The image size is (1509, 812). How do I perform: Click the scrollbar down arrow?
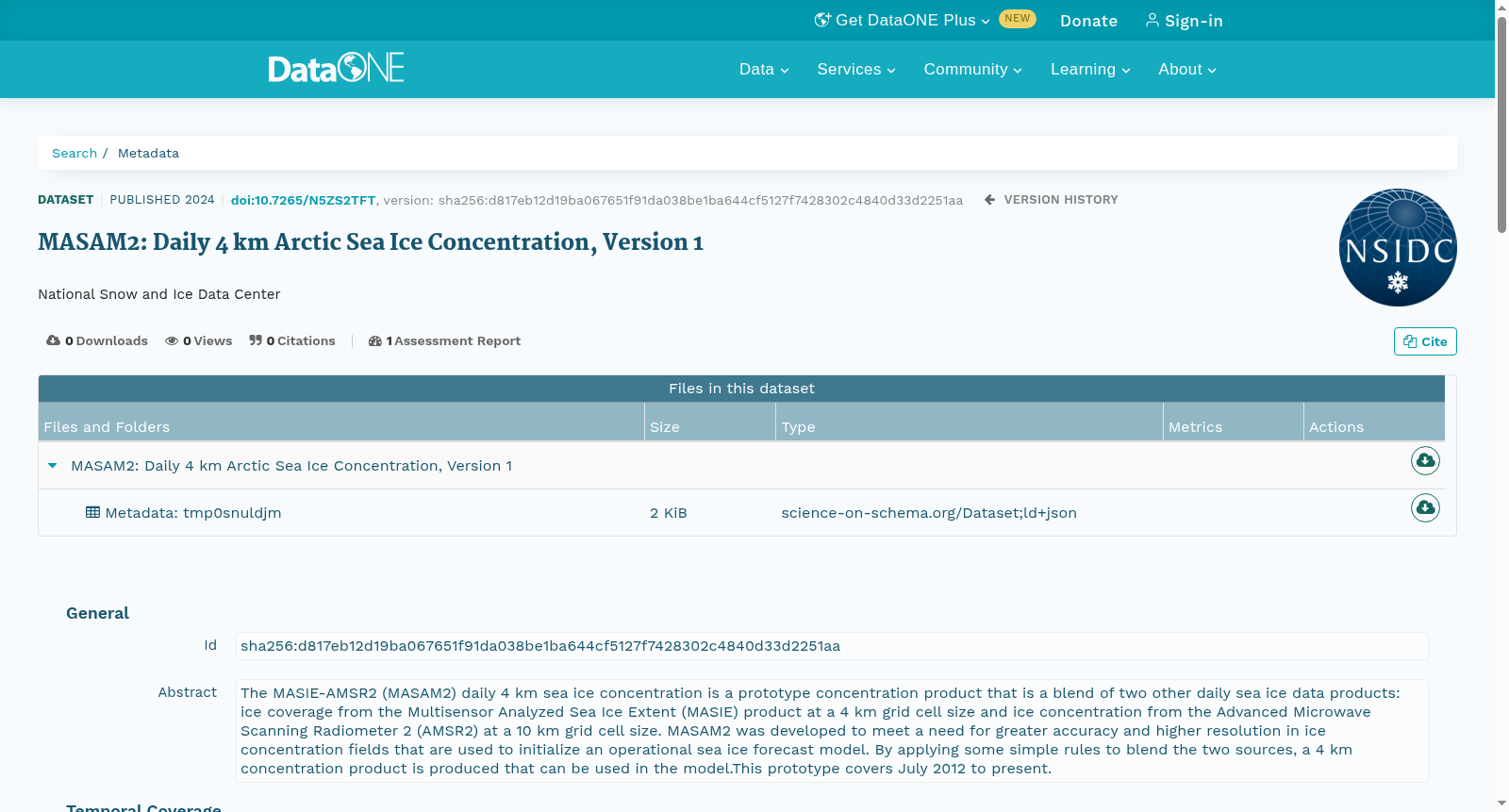pos(1501,804)
